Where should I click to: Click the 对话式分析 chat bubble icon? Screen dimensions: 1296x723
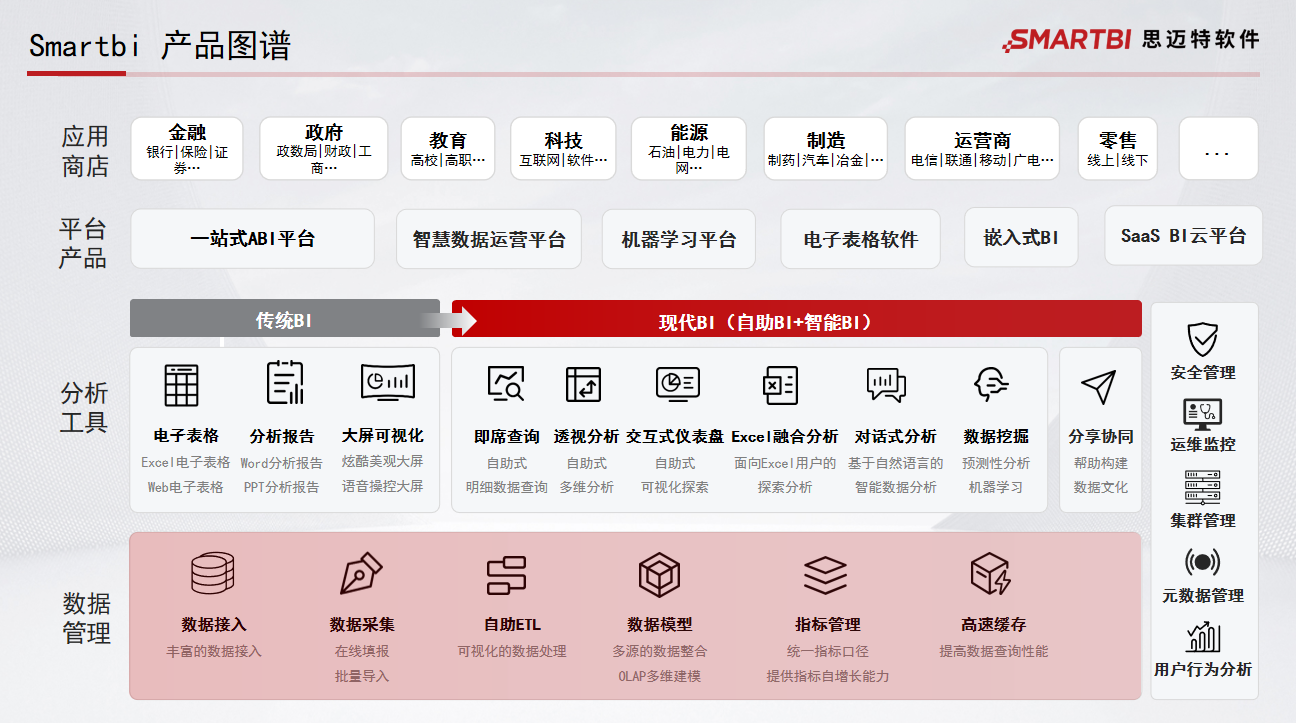(886, 384)
